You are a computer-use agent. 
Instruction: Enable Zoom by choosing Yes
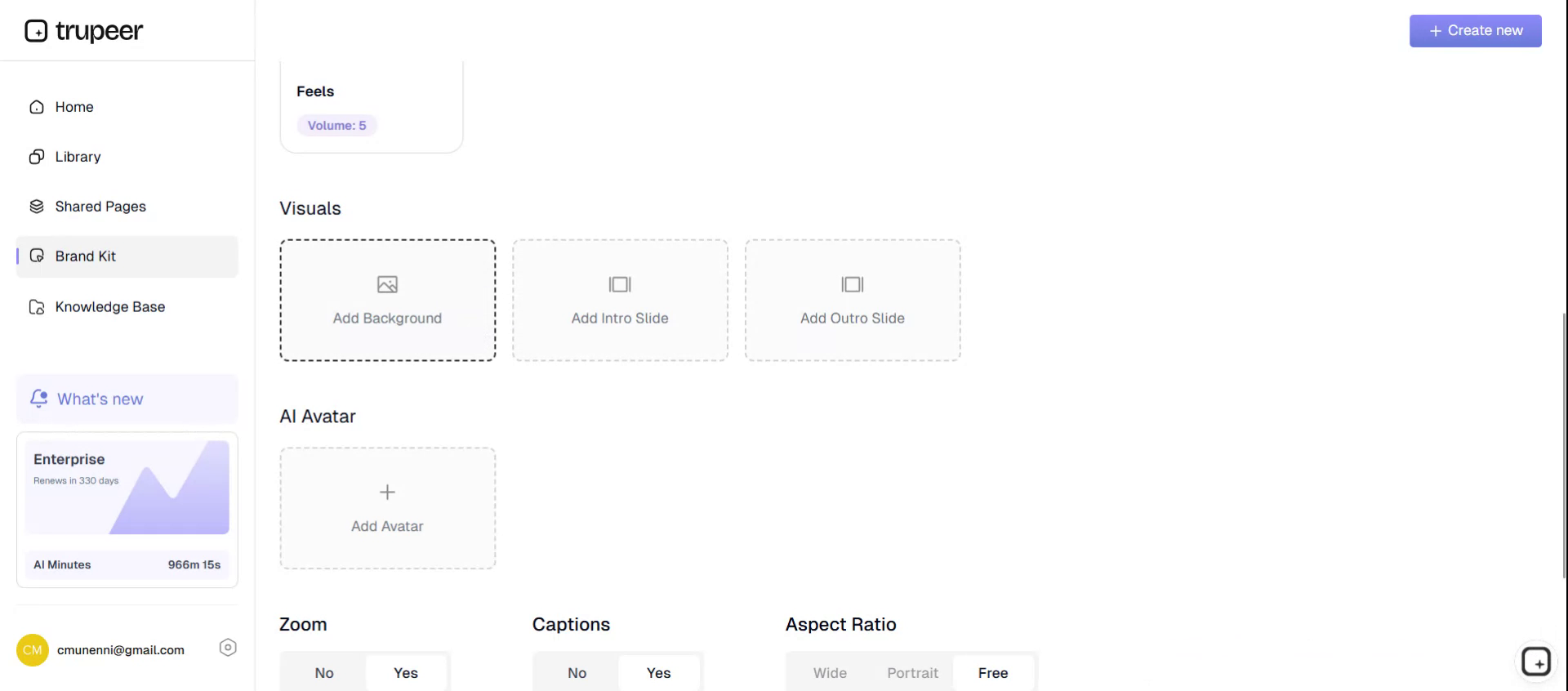[406, 673]
